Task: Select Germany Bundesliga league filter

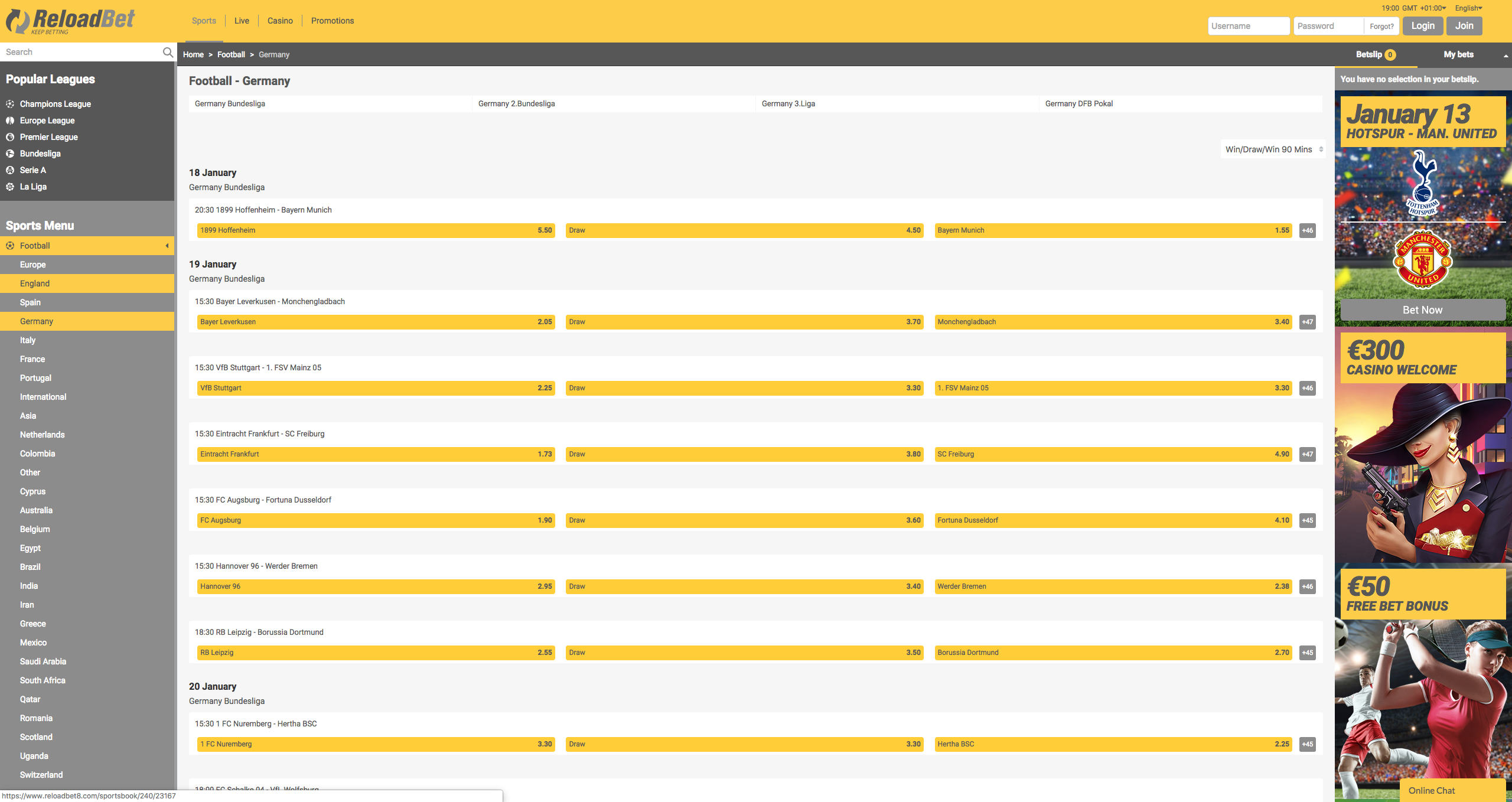Action: [330, 104]
